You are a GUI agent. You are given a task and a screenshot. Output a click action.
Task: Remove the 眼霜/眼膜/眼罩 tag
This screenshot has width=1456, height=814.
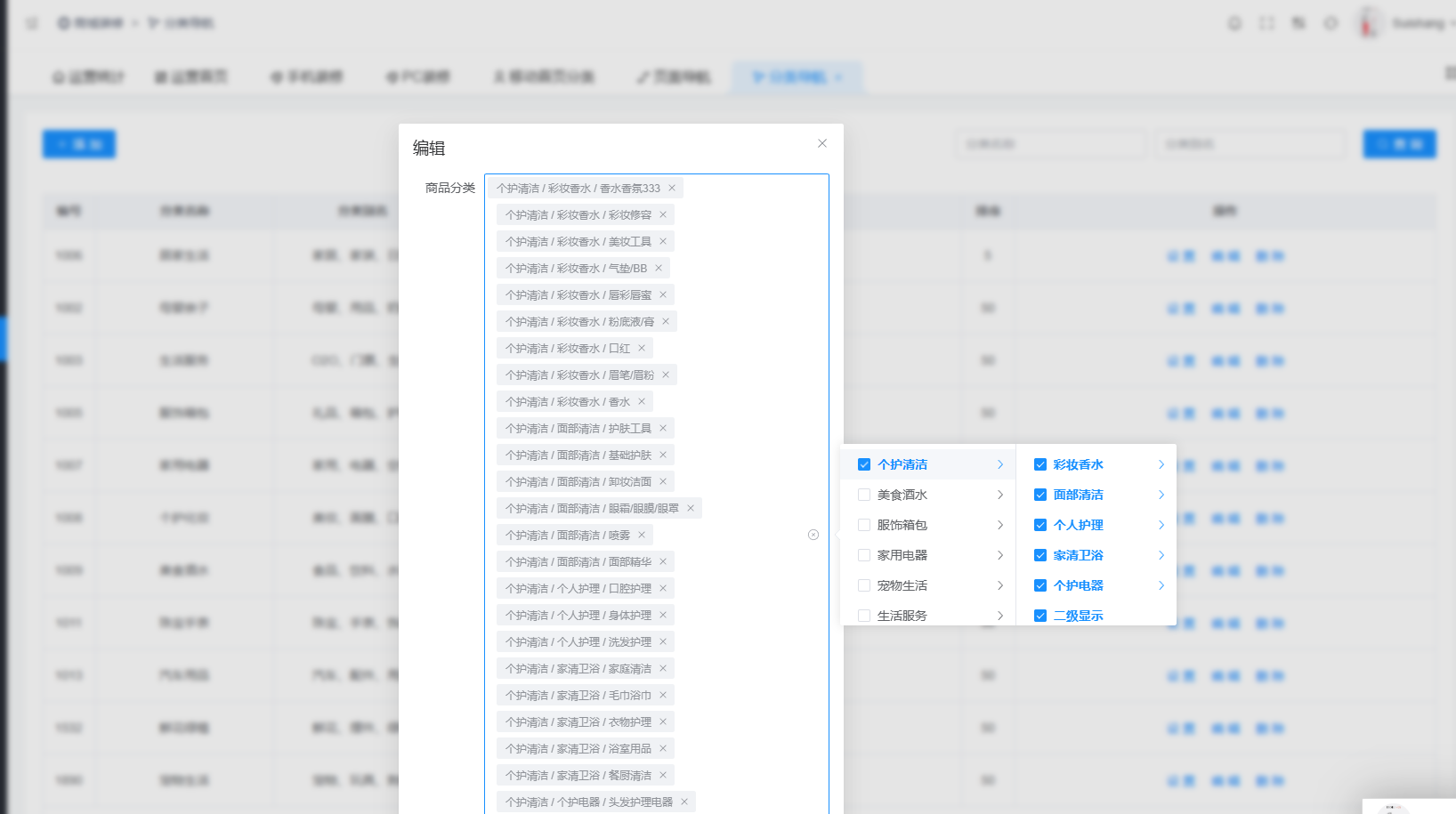pyautogui.click(x=691, y=508)
